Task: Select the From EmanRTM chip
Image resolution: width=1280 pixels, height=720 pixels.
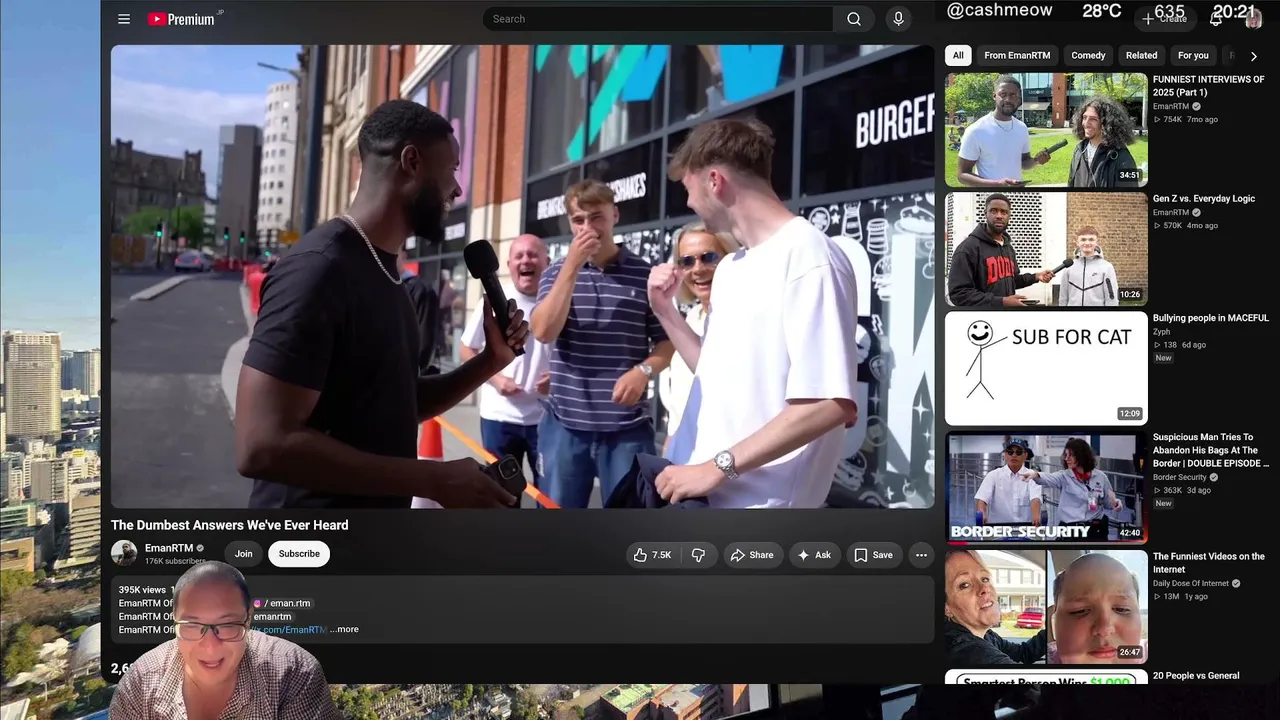Action: pyautogui.click(x=1017, y=56)
